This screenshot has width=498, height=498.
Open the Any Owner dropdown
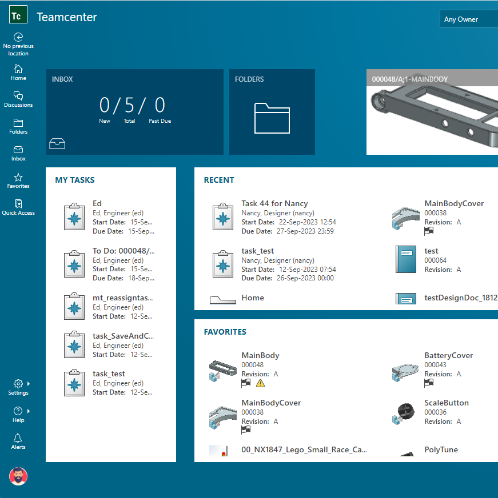pos(469,19)
